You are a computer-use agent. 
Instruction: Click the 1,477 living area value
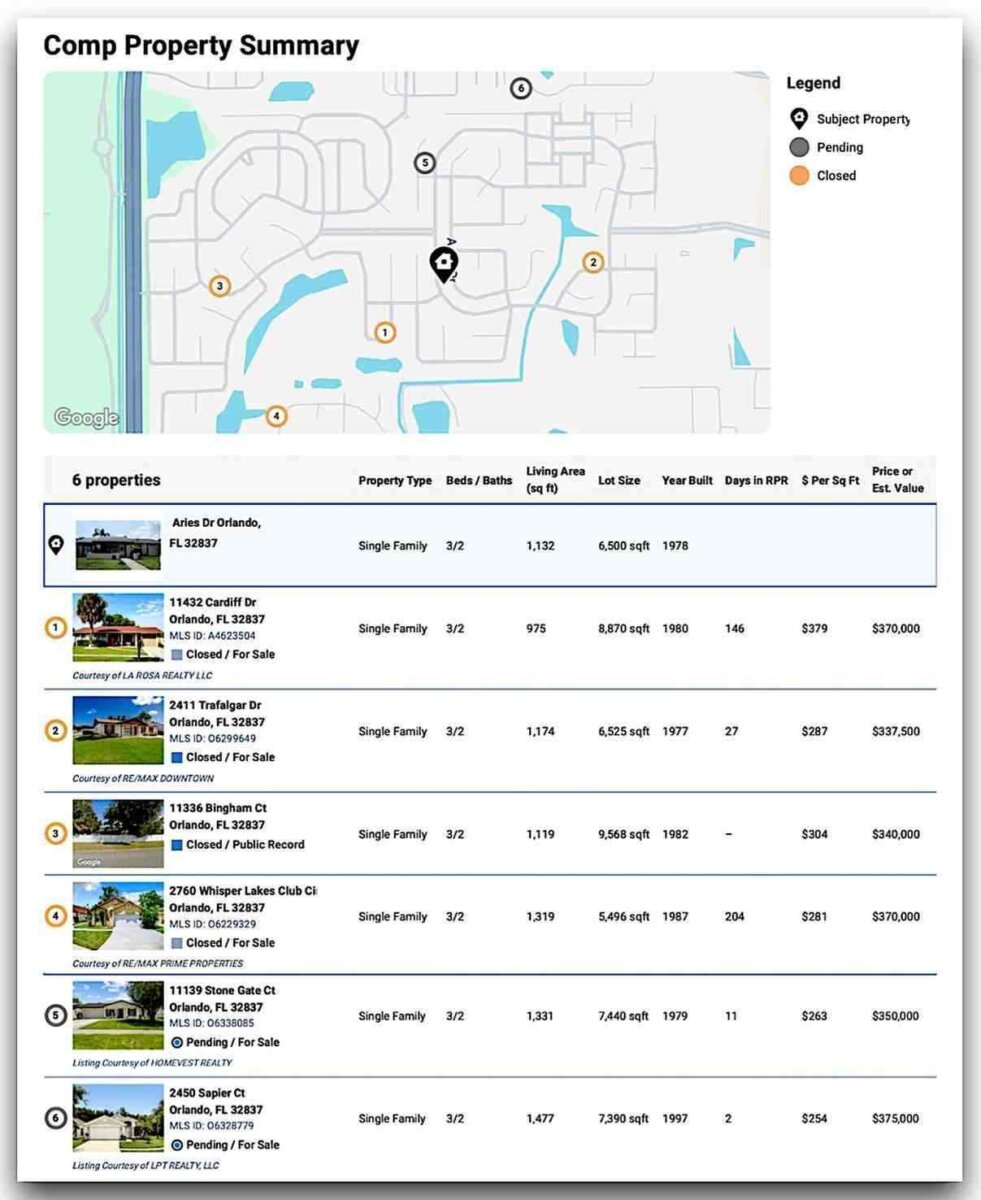[540, 1119]
